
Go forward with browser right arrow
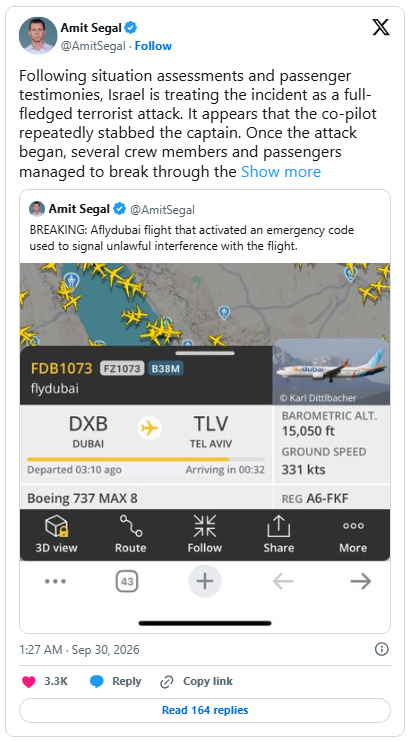pyautogui.click(x=361, y=581)
